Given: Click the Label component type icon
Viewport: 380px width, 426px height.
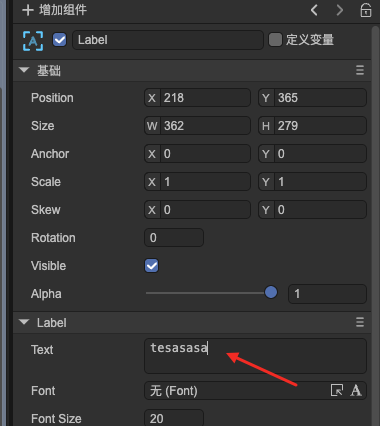Looking at the screenshot, I should [33, 41].
